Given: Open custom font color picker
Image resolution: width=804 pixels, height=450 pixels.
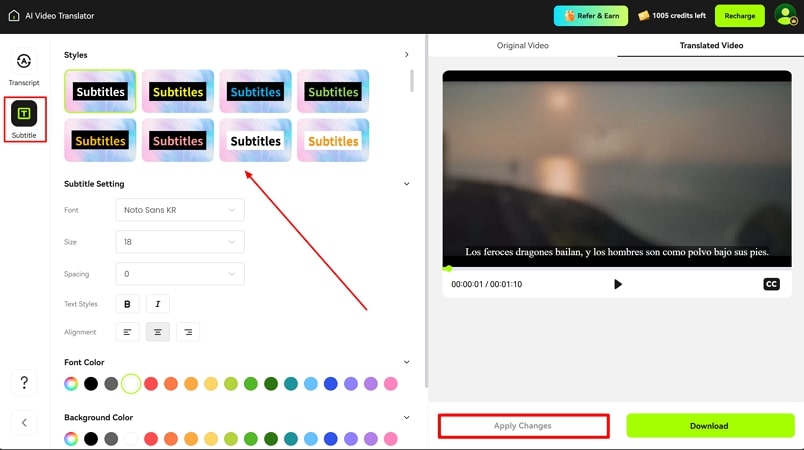Looking at the screenshot, I should click(71, 383).
